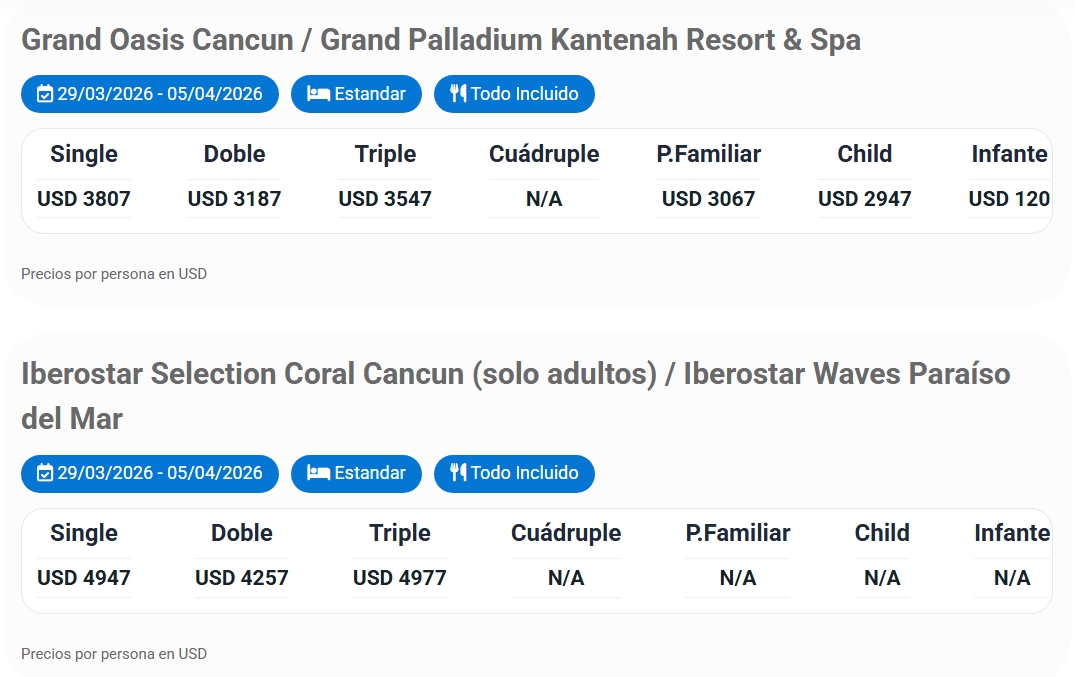Click Iberostar Single price USD 4947

(84, 578)
